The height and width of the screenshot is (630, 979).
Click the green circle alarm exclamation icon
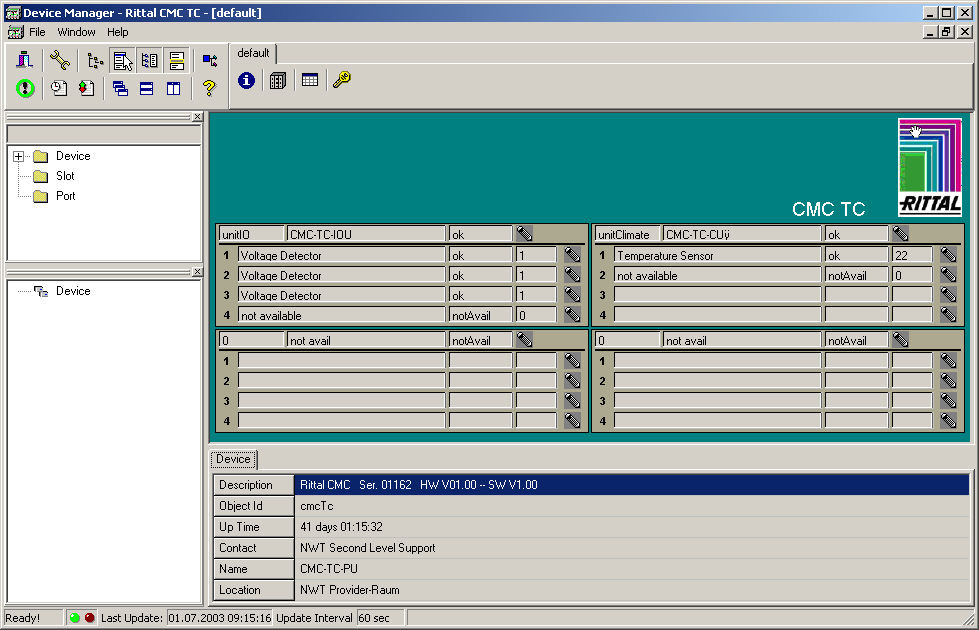point(25,88)
